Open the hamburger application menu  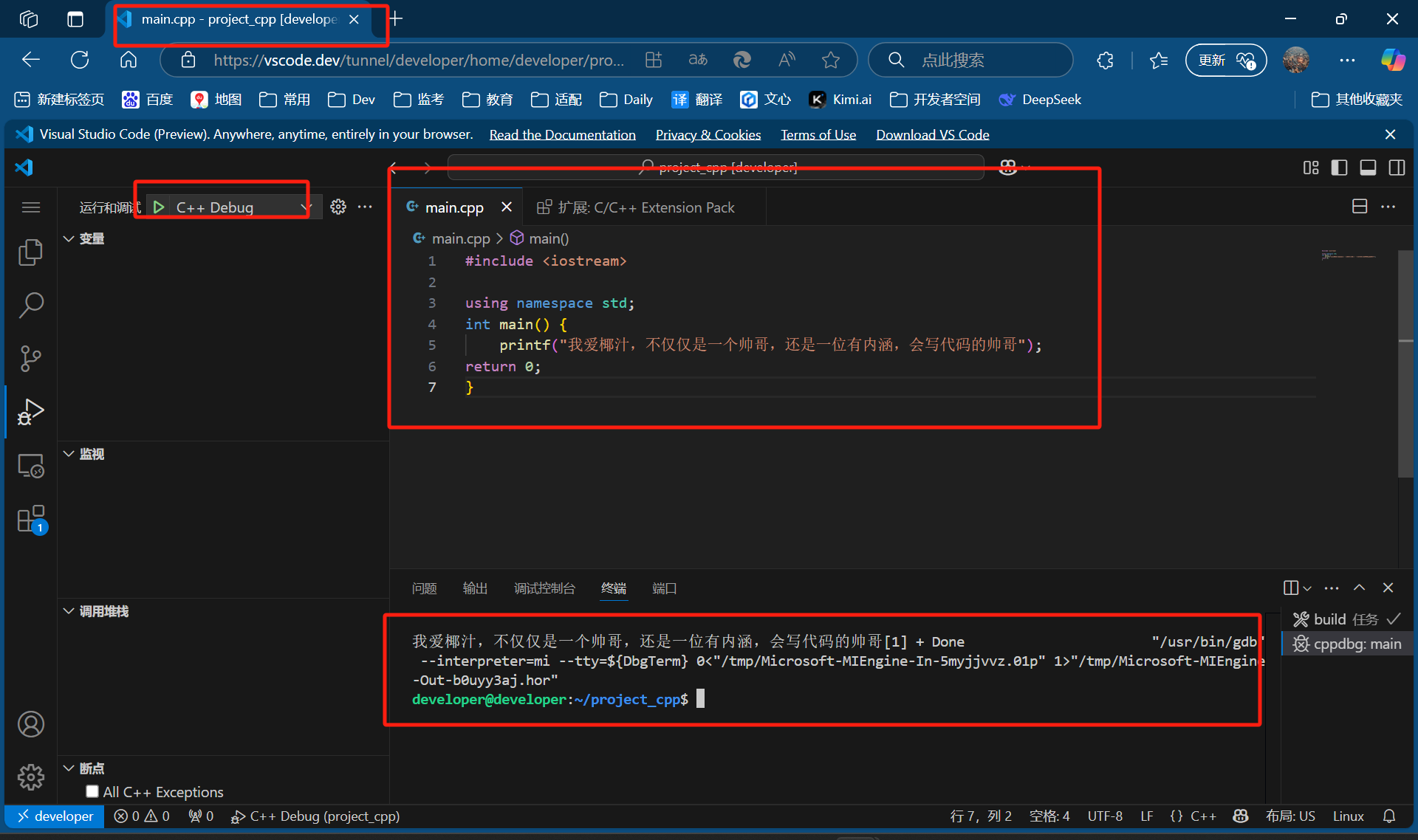(30, 207)
